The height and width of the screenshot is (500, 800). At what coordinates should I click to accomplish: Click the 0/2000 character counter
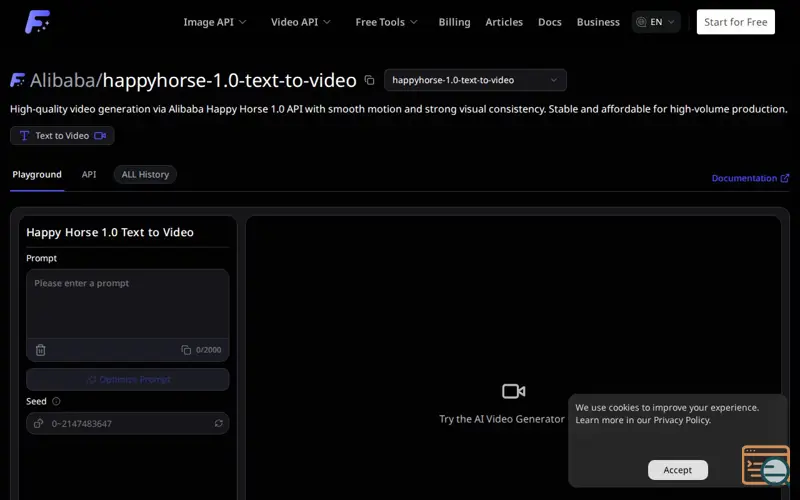209,350
